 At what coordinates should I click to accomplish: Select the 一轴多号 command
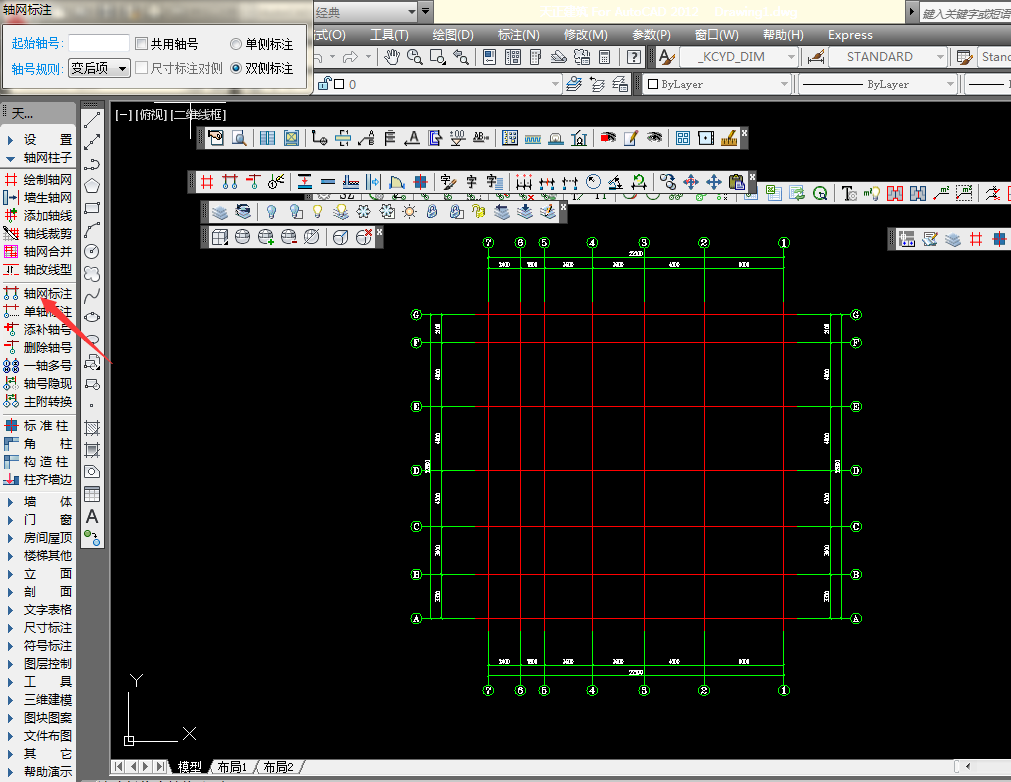click(x=38, y=366)
